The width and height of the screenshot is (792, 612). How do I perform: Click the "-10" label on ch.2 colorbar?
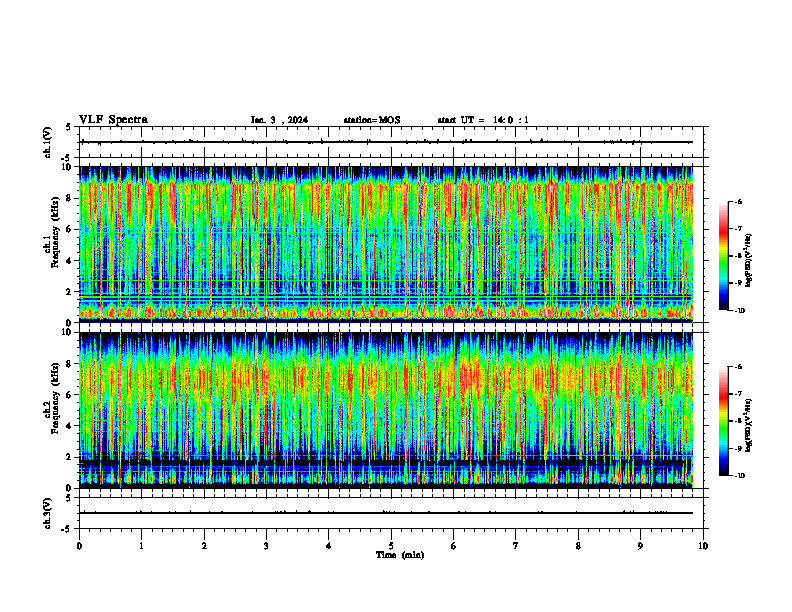click(739, 476)
